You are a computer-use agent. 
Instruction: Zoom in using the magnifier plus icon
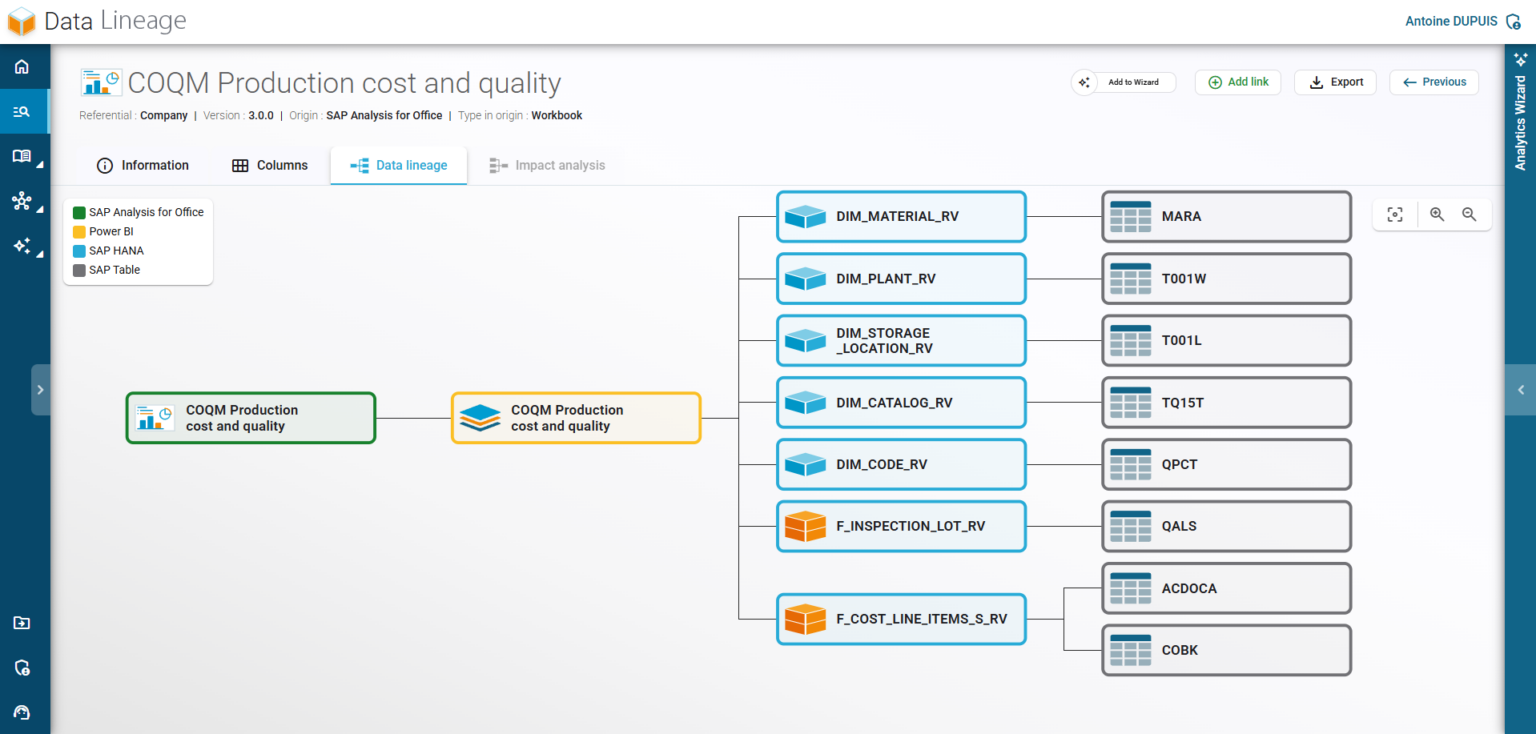tap(1436, 214)
